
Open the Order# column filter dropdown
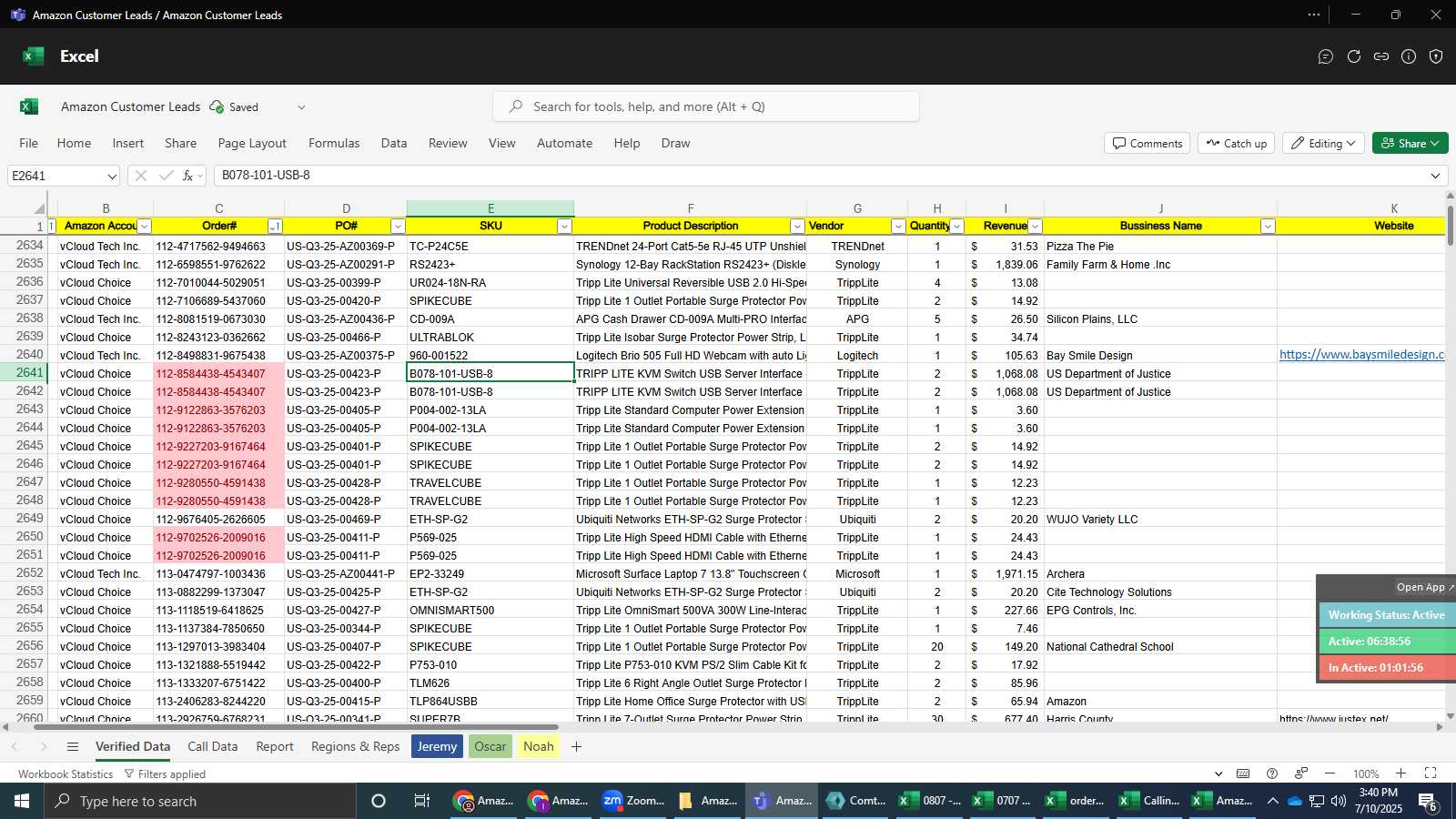click(275, 227)
